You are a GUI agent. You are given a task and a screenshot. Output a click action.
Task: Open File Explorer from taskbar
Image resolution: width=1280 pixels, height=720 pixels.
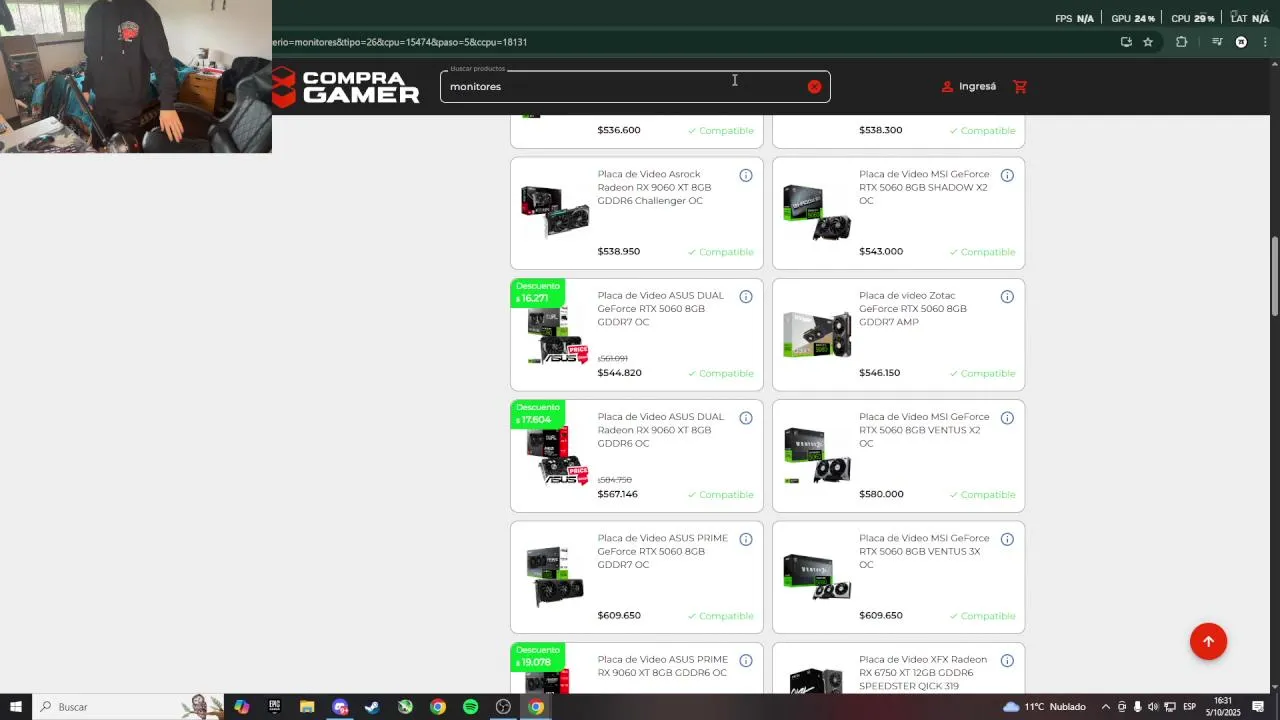pyautogui.click(x=307, y=707)
